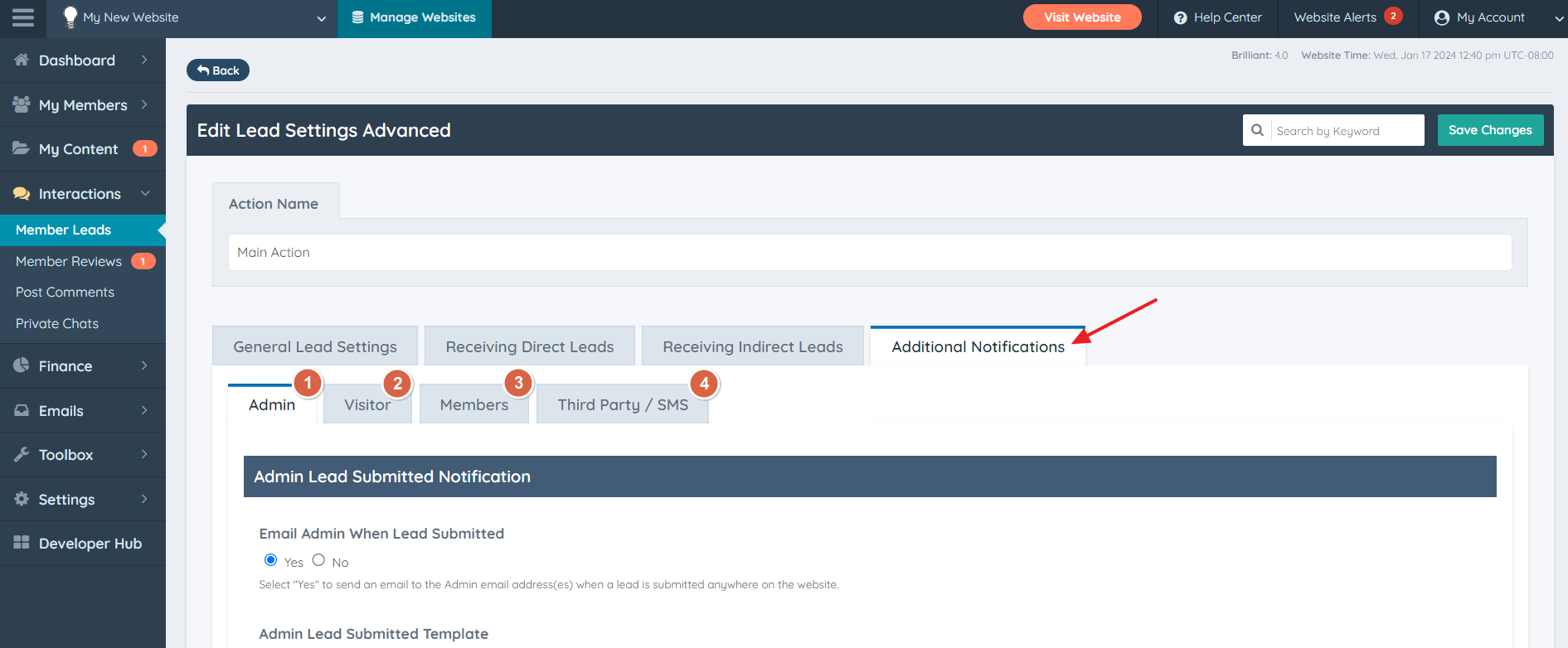Viewport: 1568px width, 648px height.
Task: Open the hamburger menu icon
Action: (23, 17)
